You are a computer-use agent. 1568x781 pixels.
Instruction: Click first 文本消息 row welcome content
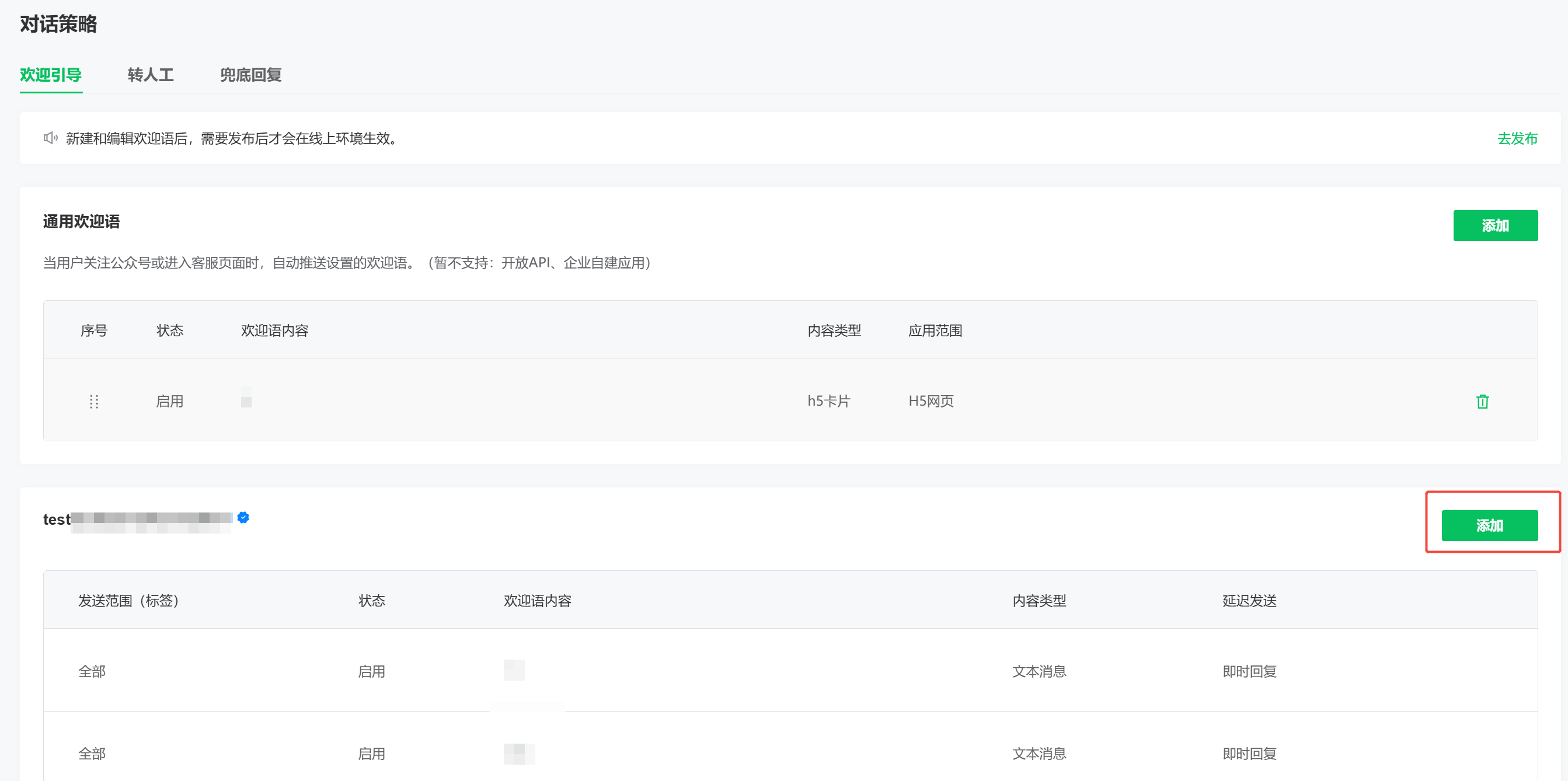[514, 670]
